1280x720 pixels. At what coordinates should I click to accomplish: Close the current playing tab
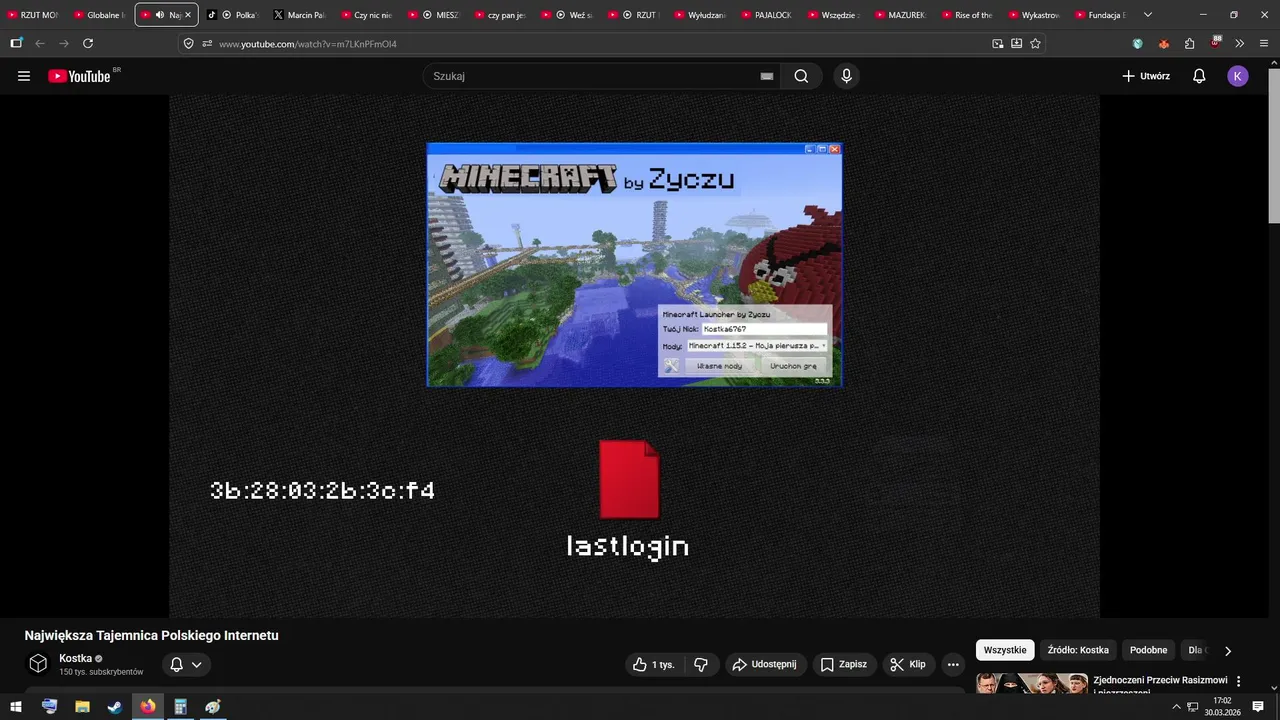(x=188, y=15)
